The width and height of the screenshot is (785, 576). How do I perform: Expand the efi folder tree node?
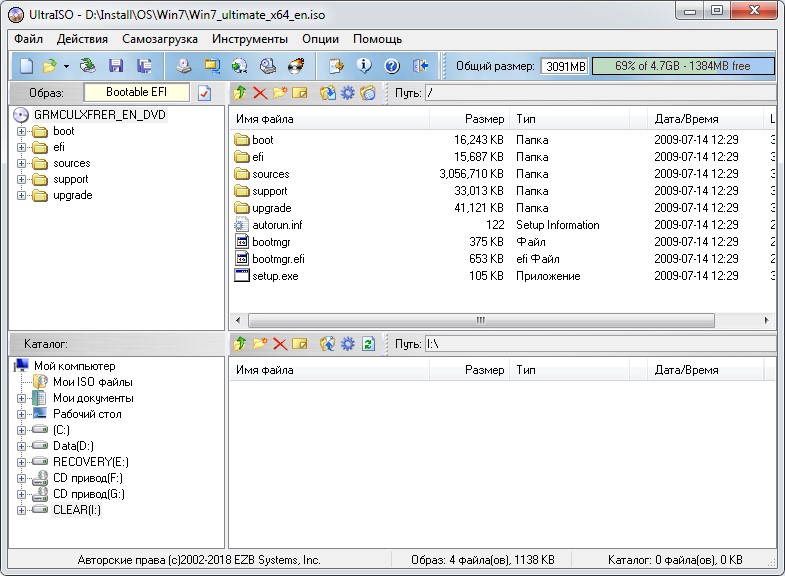coord(22,148)
